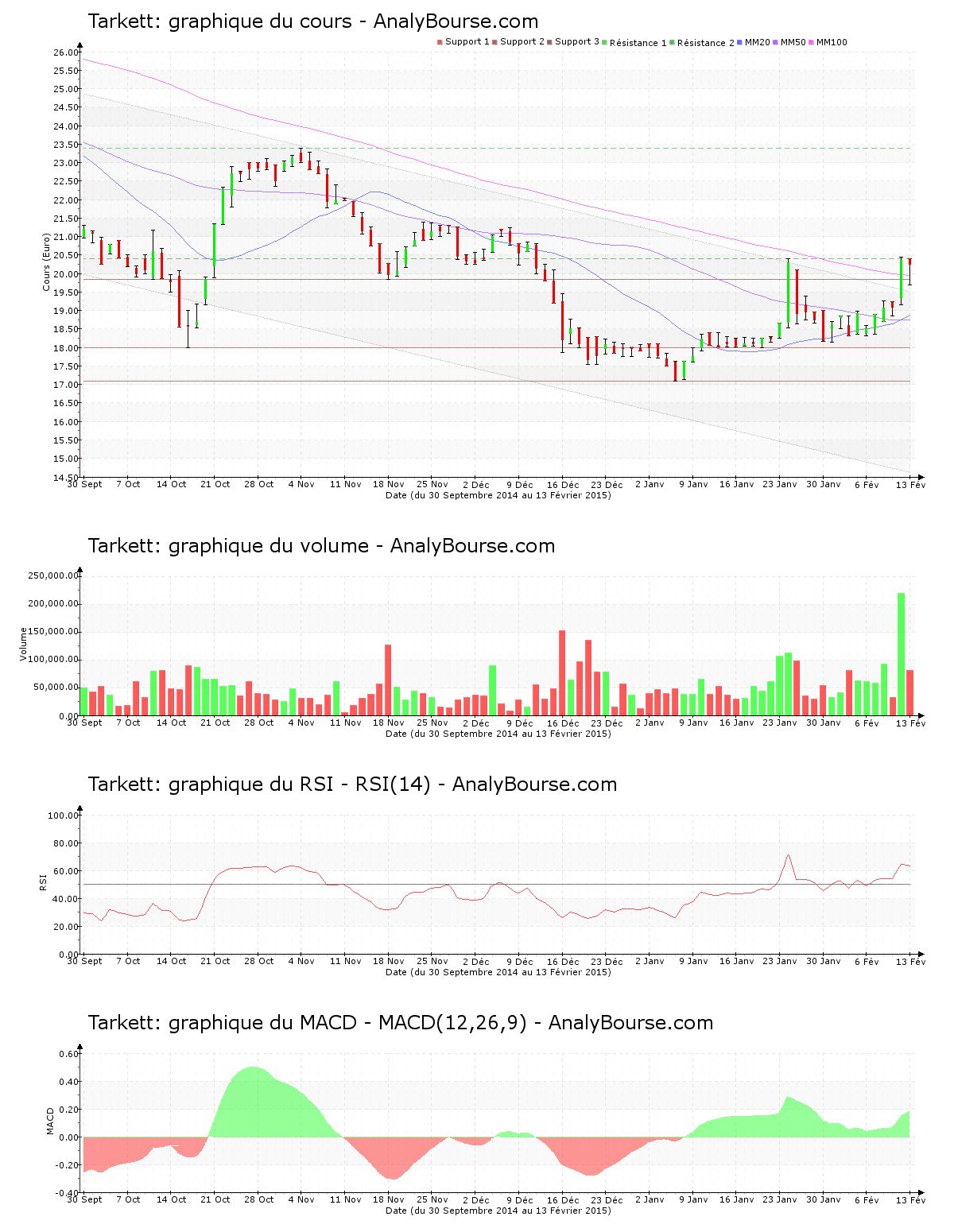This screenshot has height=1232, width=954.
Task: Click the 'Cours (Euro)' vertical axis title
Action: [x=46, y=262]
